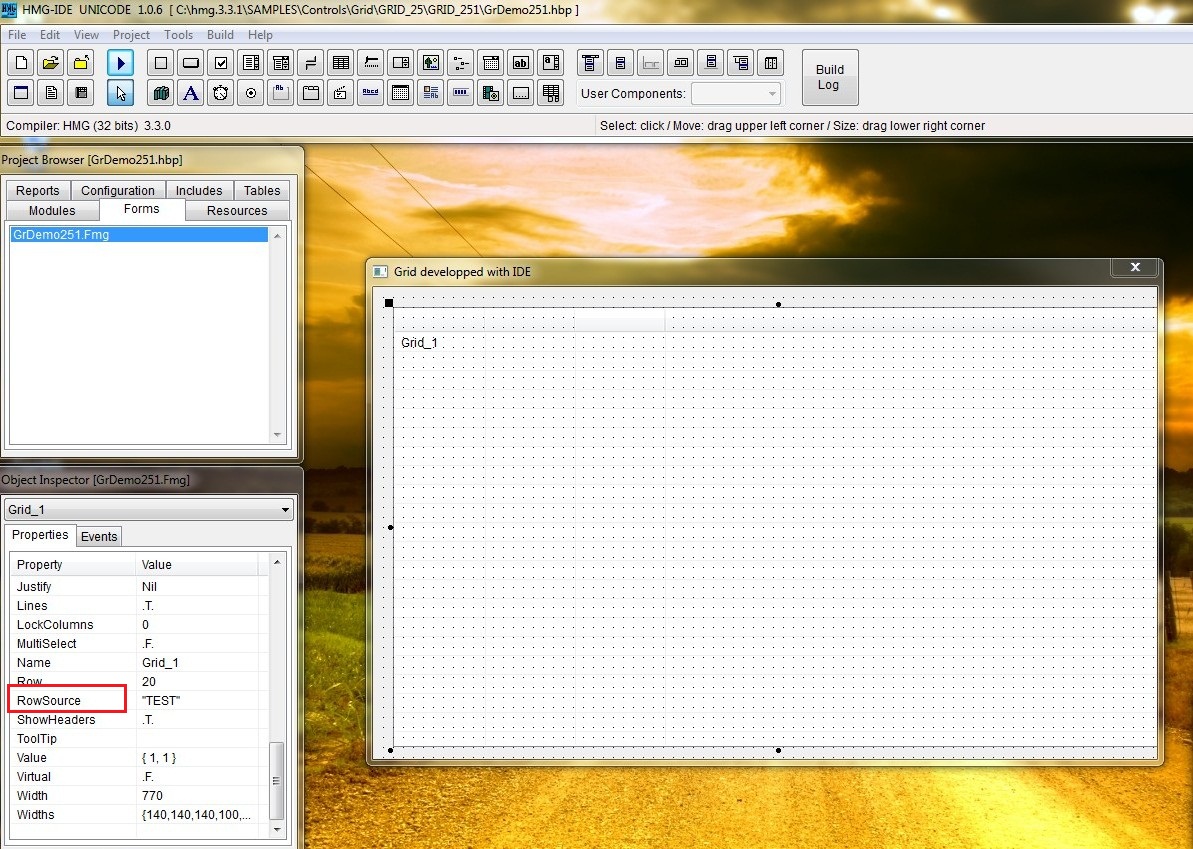Open the User Components dropdown
This screenshot has width=1193, height=849.
[x=771, y=93]
